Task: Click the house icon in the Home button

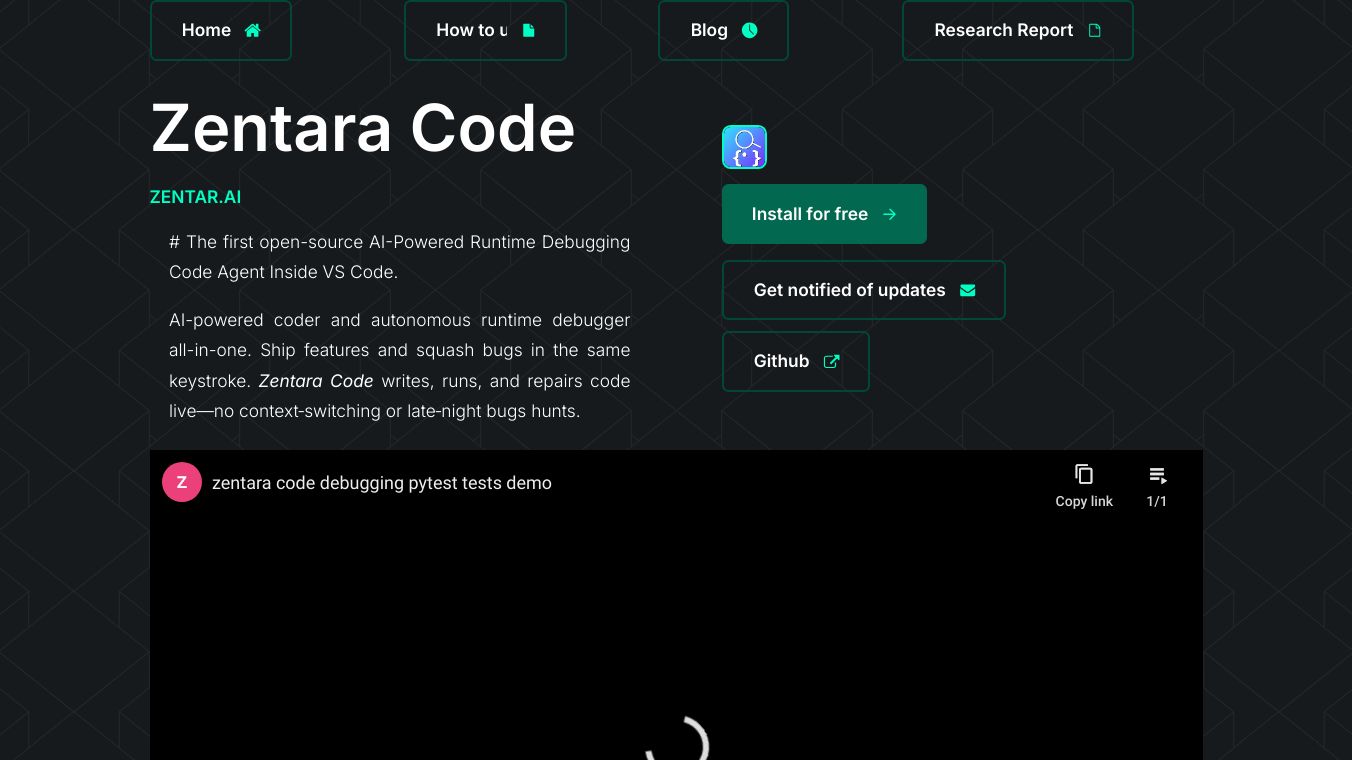Action: 252,30
